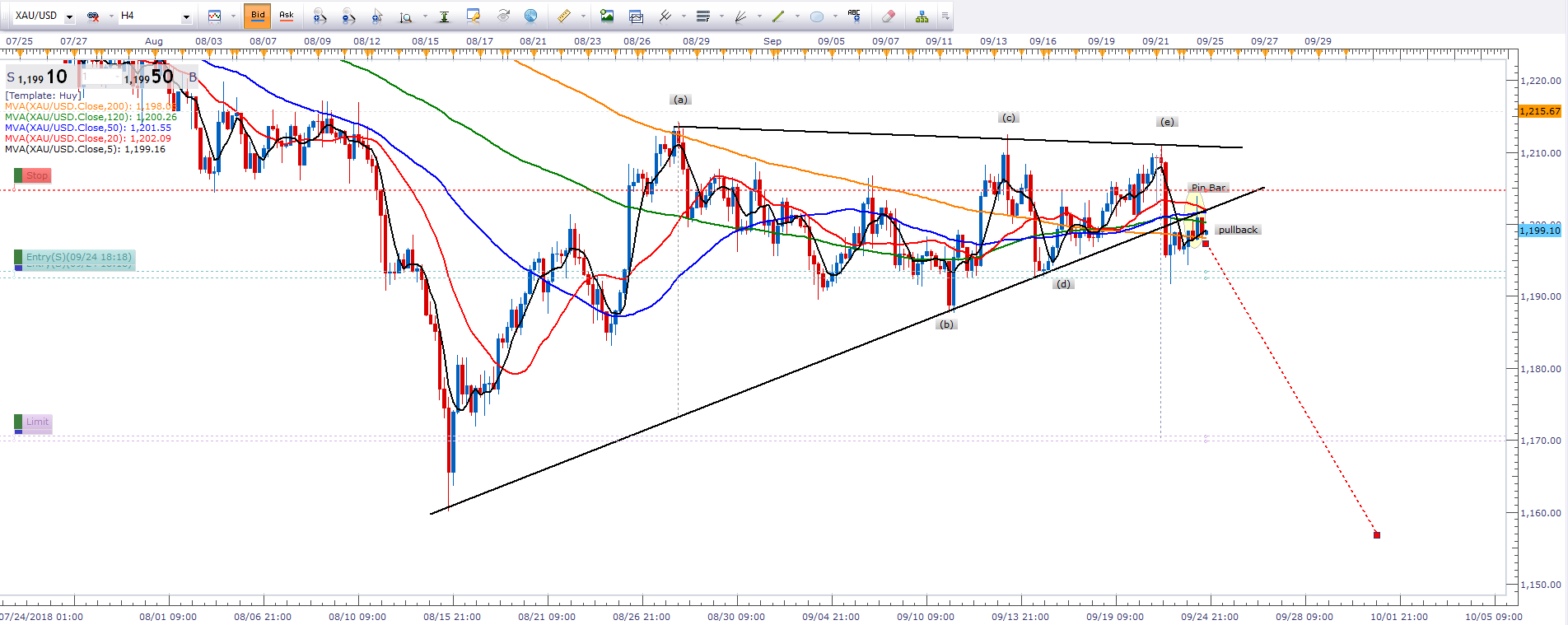This screenshot has width=1568, height=625.
Task: Choose the ellipse shape tool
Action: tap(816, 16)
